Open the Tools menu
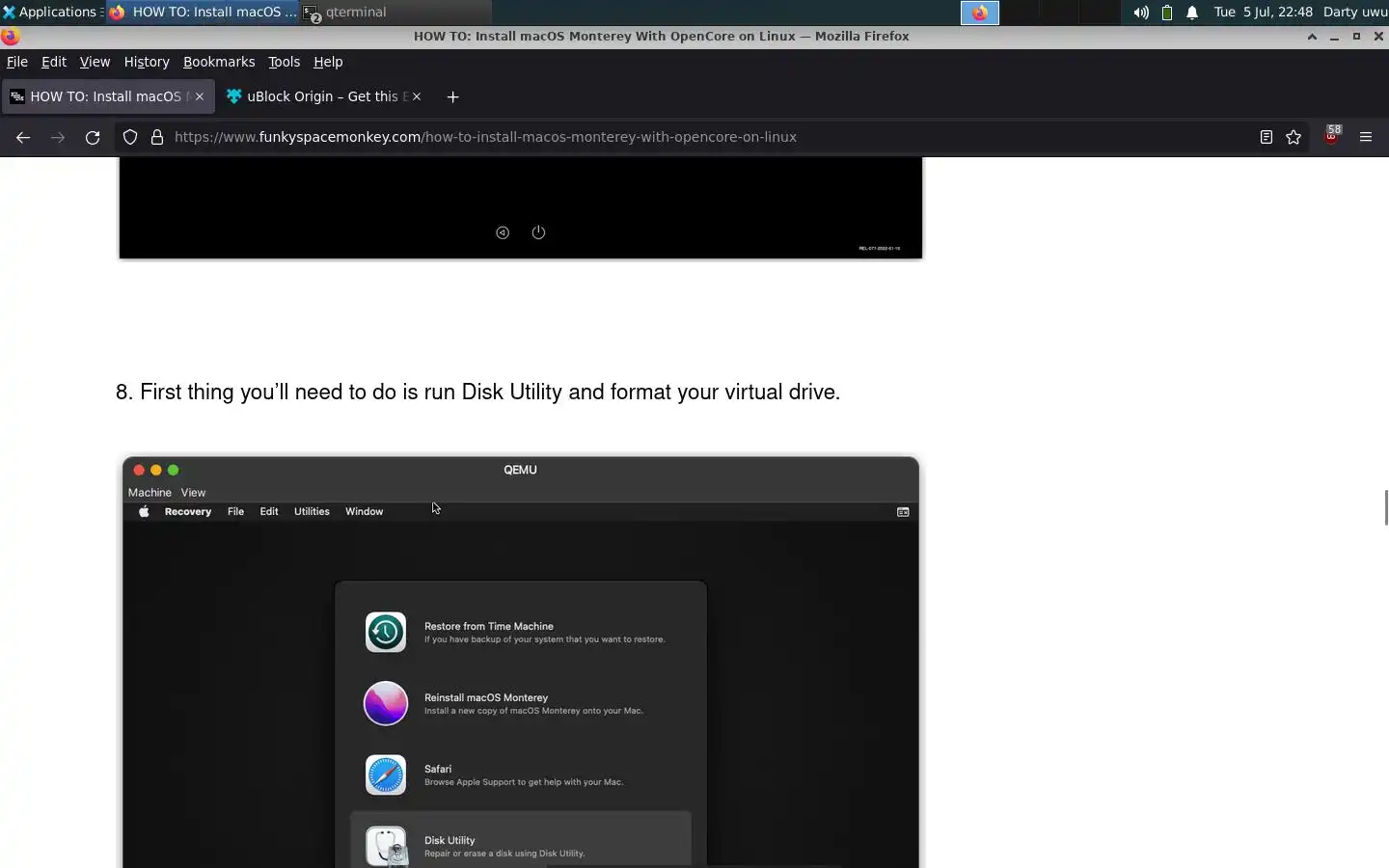Viewport: 1389px width, 868px height. 284,62
